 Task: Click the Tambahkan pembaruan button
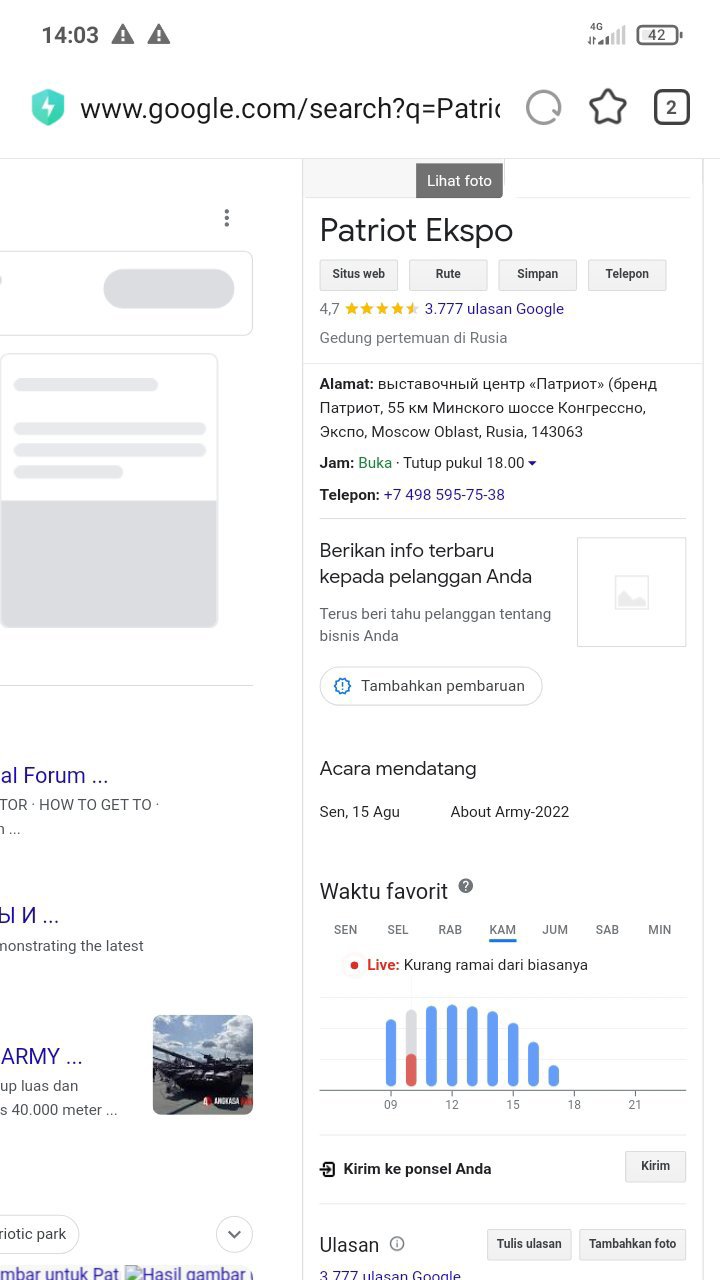[x=430, y=686]
